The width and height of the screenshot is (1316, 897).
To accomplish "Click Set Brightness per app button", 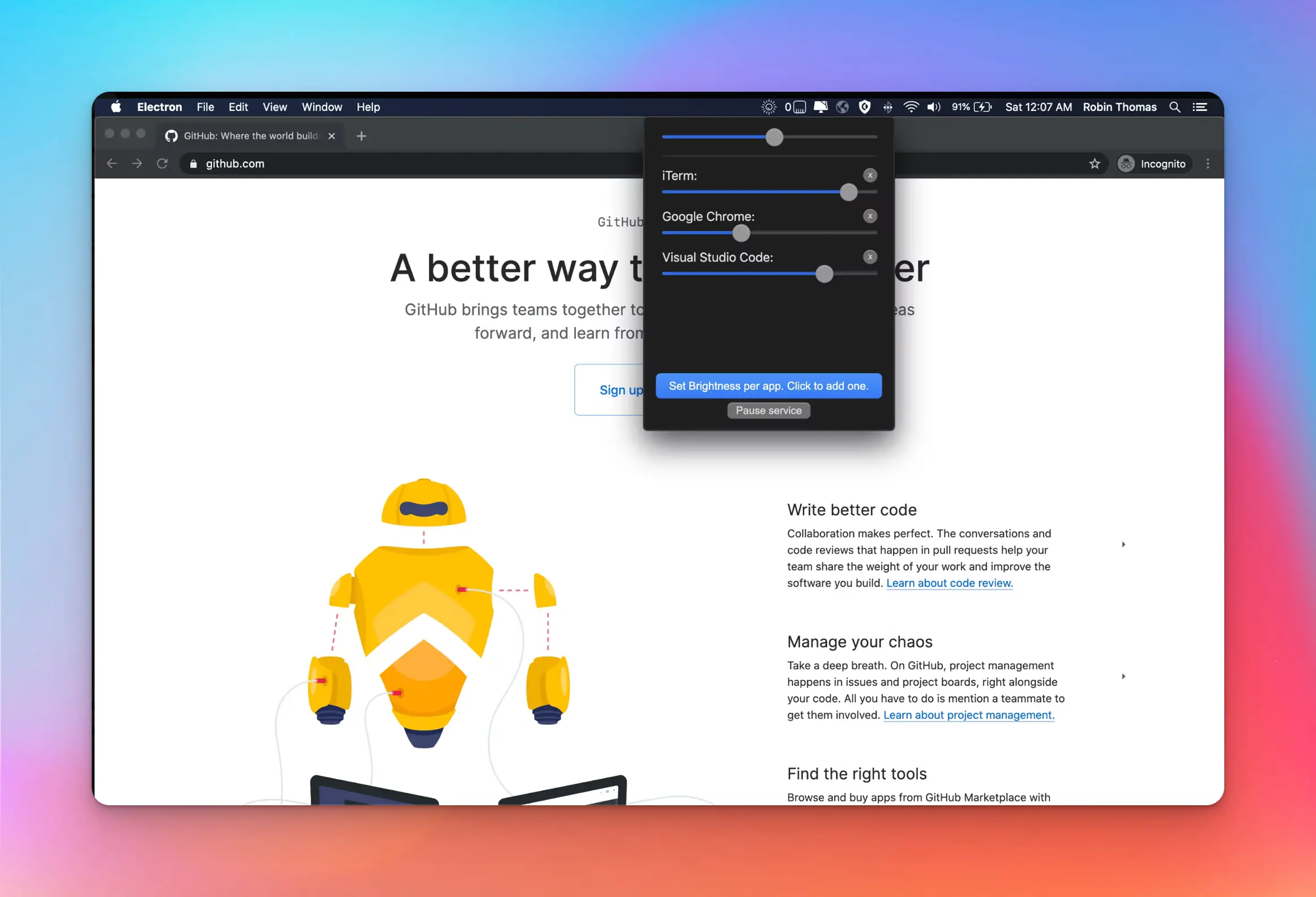I will tap(768, 386).
